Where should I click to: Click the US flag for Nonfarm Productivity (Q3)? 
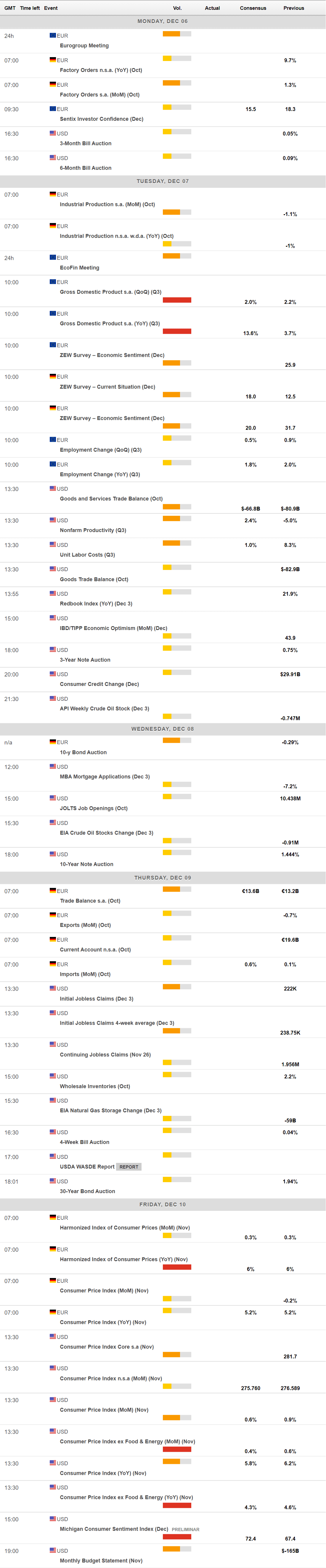53,520
